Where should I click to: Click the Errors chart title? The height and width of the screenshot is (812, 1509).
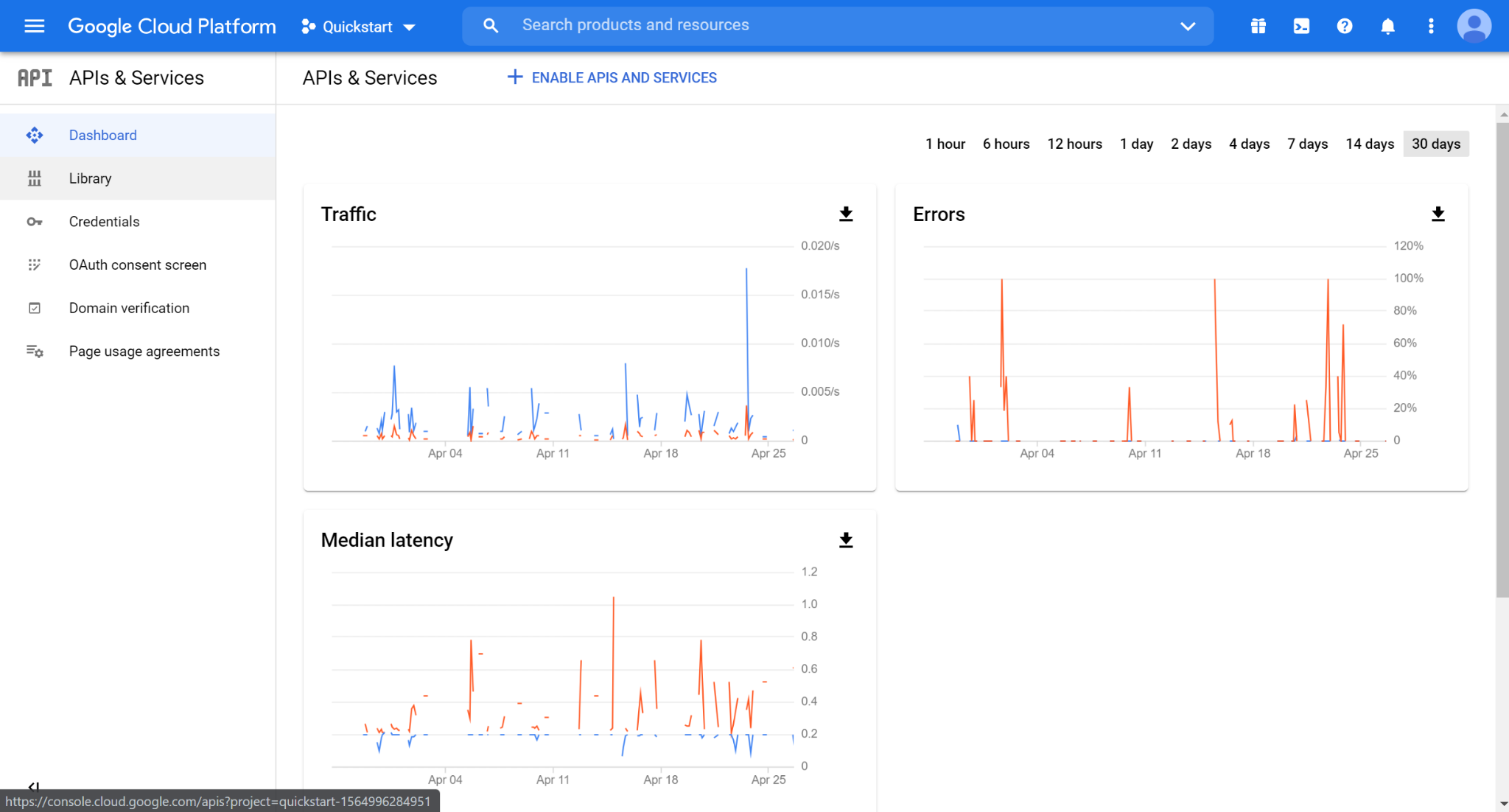[939, 214]
